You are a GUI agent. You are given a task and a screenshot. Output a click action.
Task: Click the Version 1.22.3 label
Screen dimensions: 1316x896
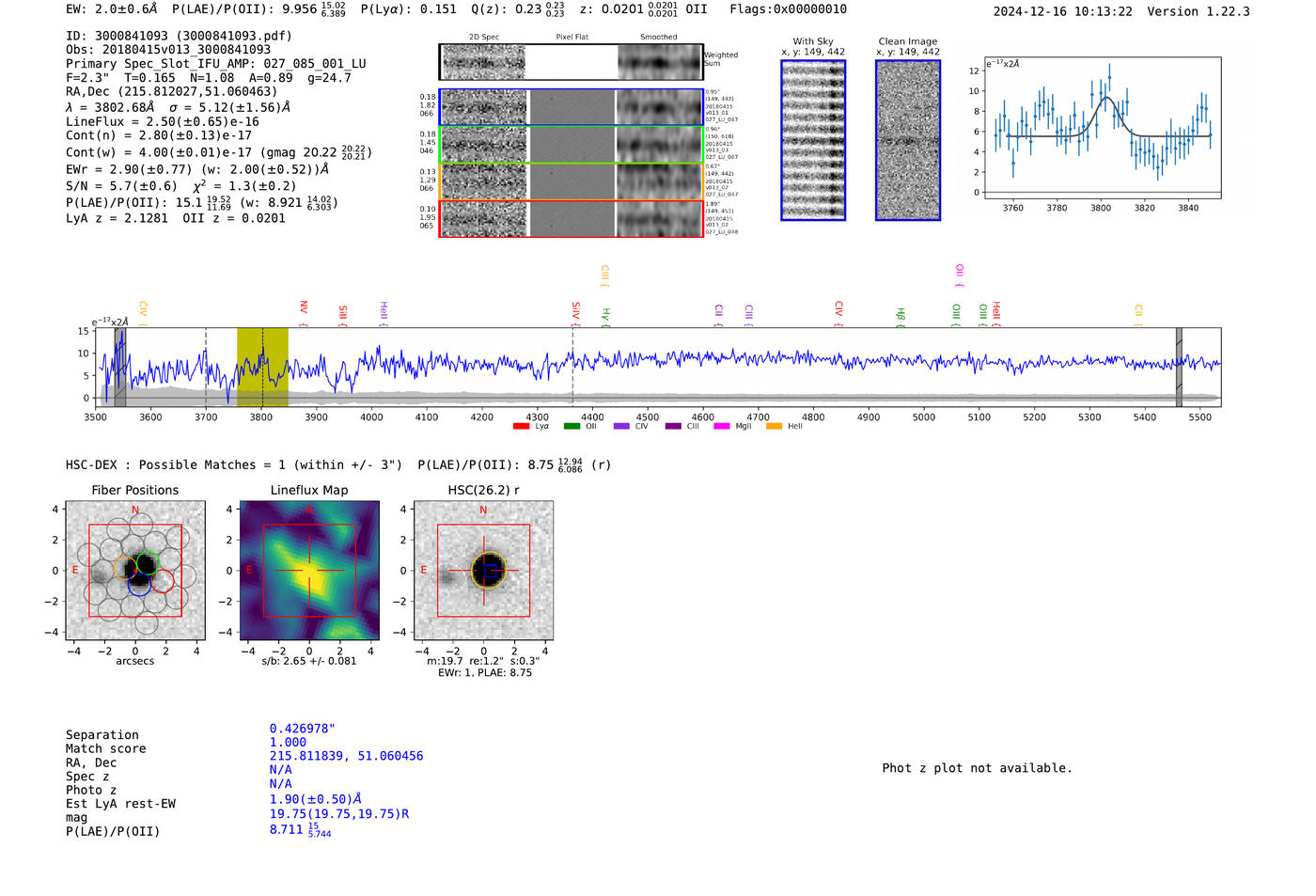pyautogui.click(x=1198, y=11)
